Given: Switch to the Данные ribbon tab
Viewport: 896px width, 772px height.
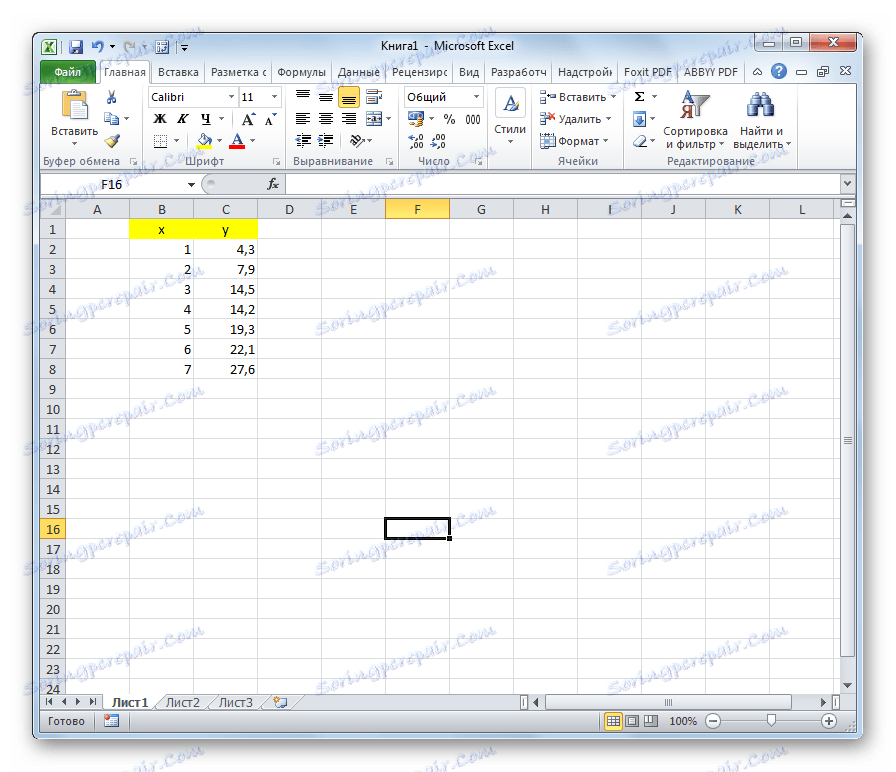Looking at the screenshot, I should pyautogui.click(x=358, y=72).
